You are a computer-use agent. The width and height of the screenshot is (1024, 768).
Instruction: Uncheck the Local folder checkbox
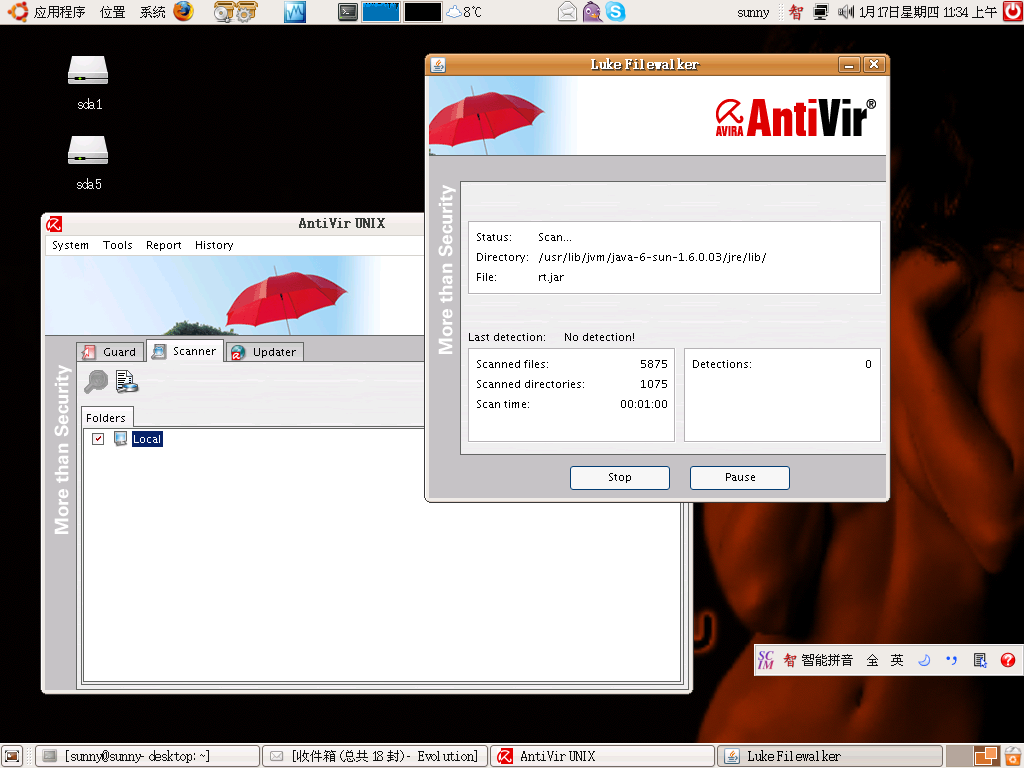(x=98, y=439)
